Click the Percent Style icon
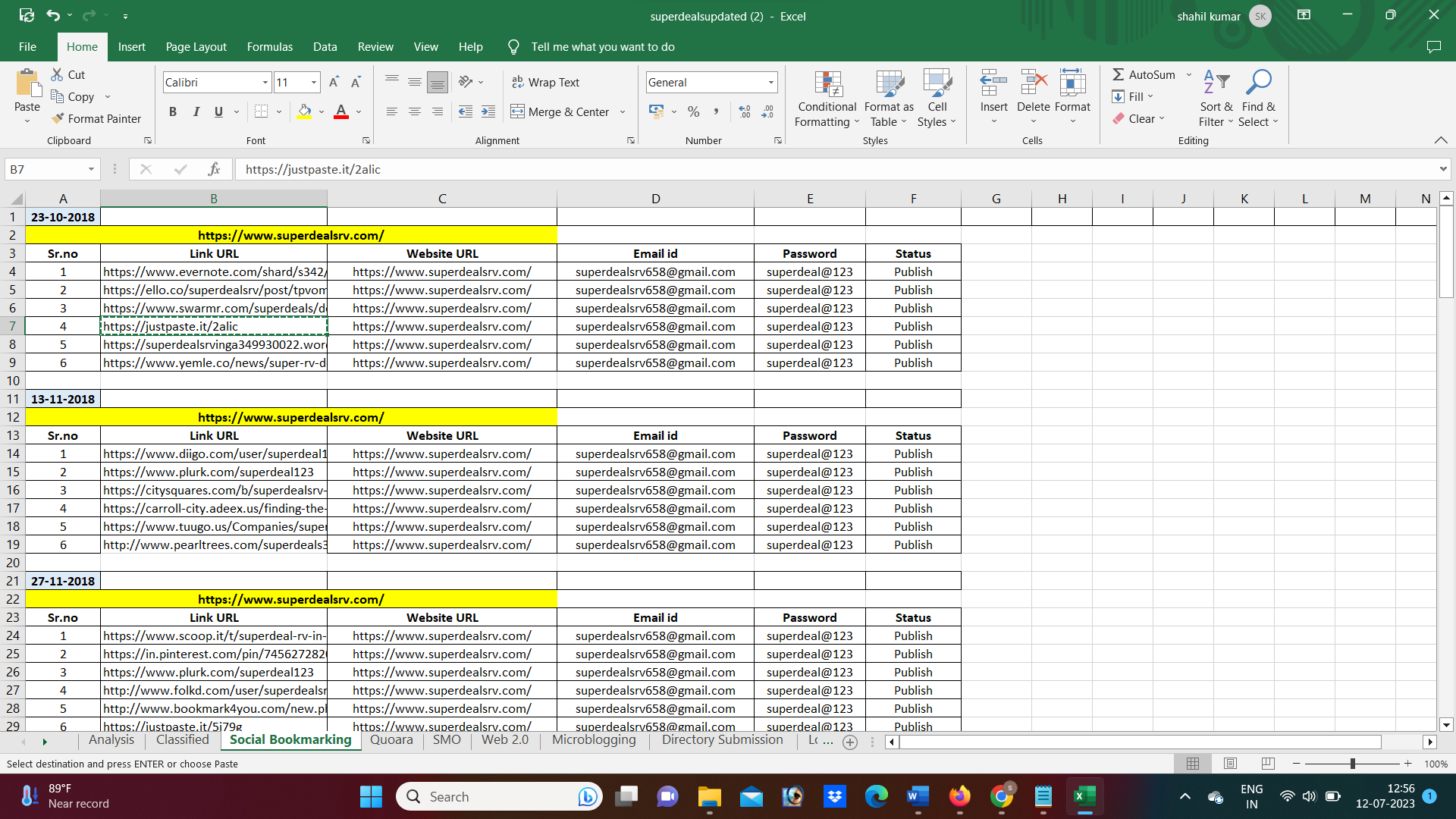Viewport: 1456px width, 819px height. (693, 111)
